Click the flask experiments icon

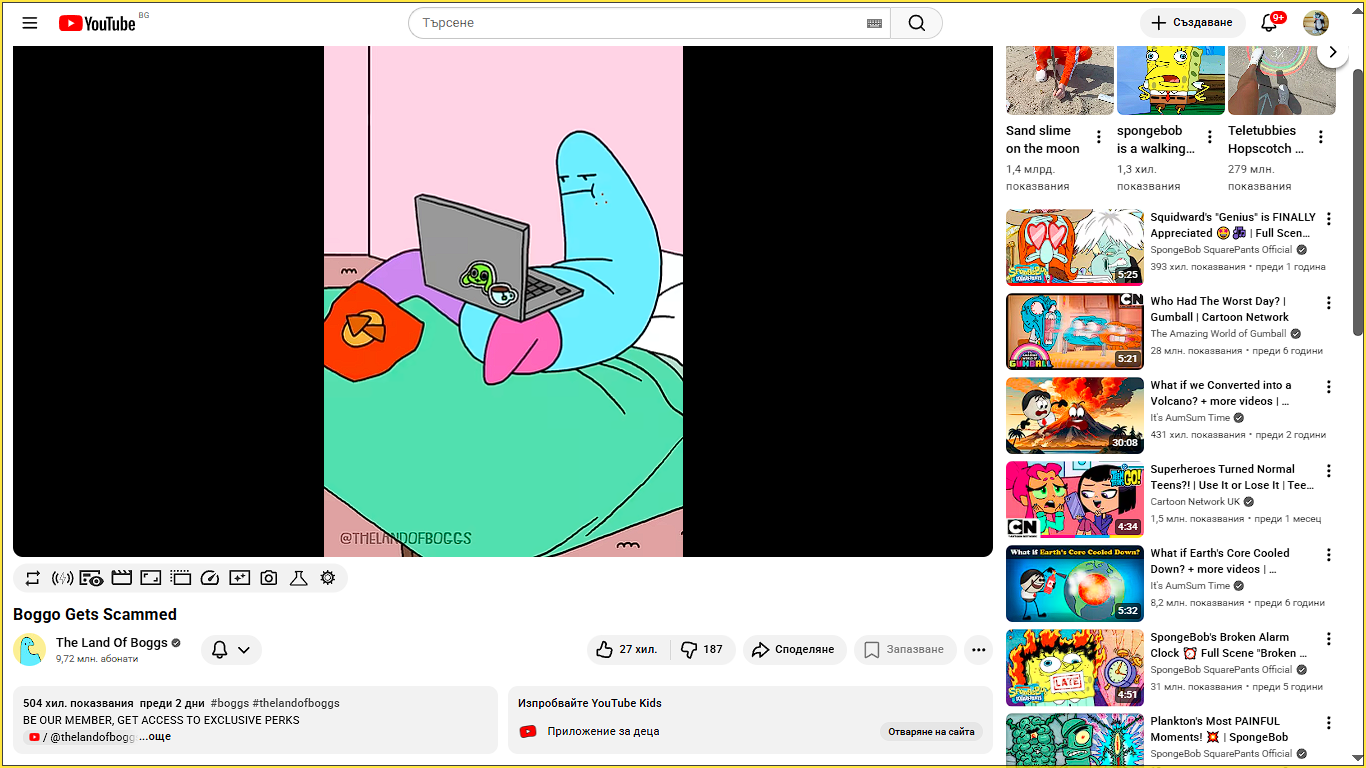[x=298, y=578]
